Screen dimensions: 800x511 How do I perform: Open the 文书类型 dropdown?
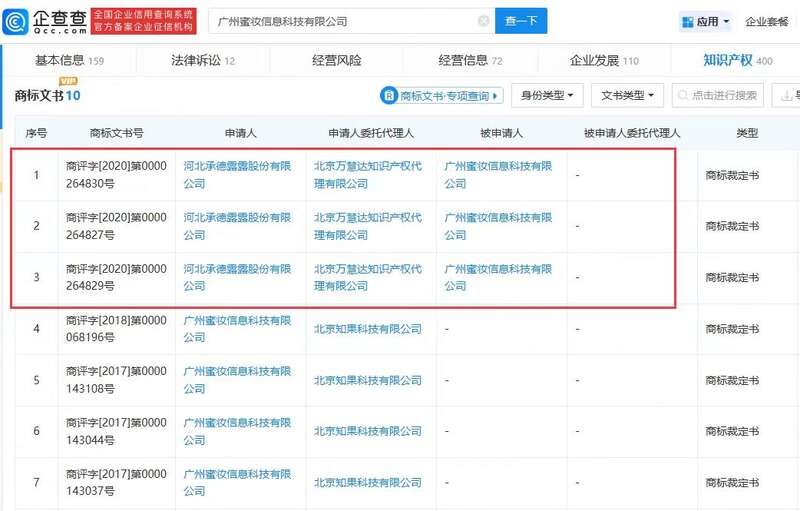click(x=627, y=95)
